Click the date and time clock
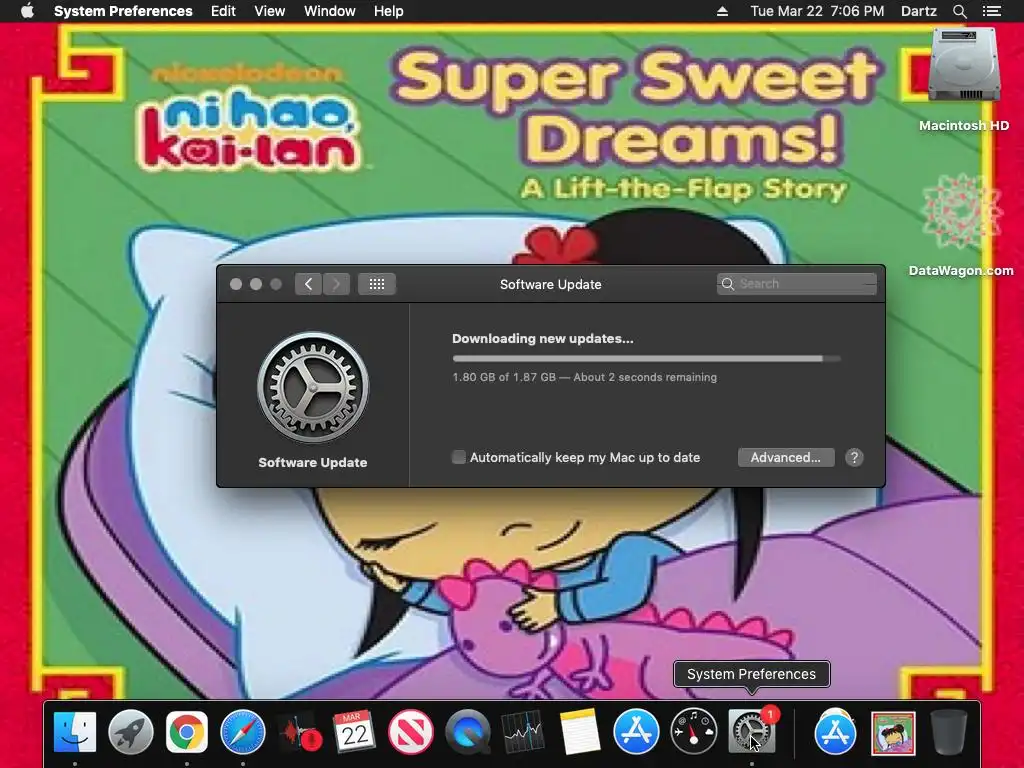1024x768 pixels. pos(817,11)
